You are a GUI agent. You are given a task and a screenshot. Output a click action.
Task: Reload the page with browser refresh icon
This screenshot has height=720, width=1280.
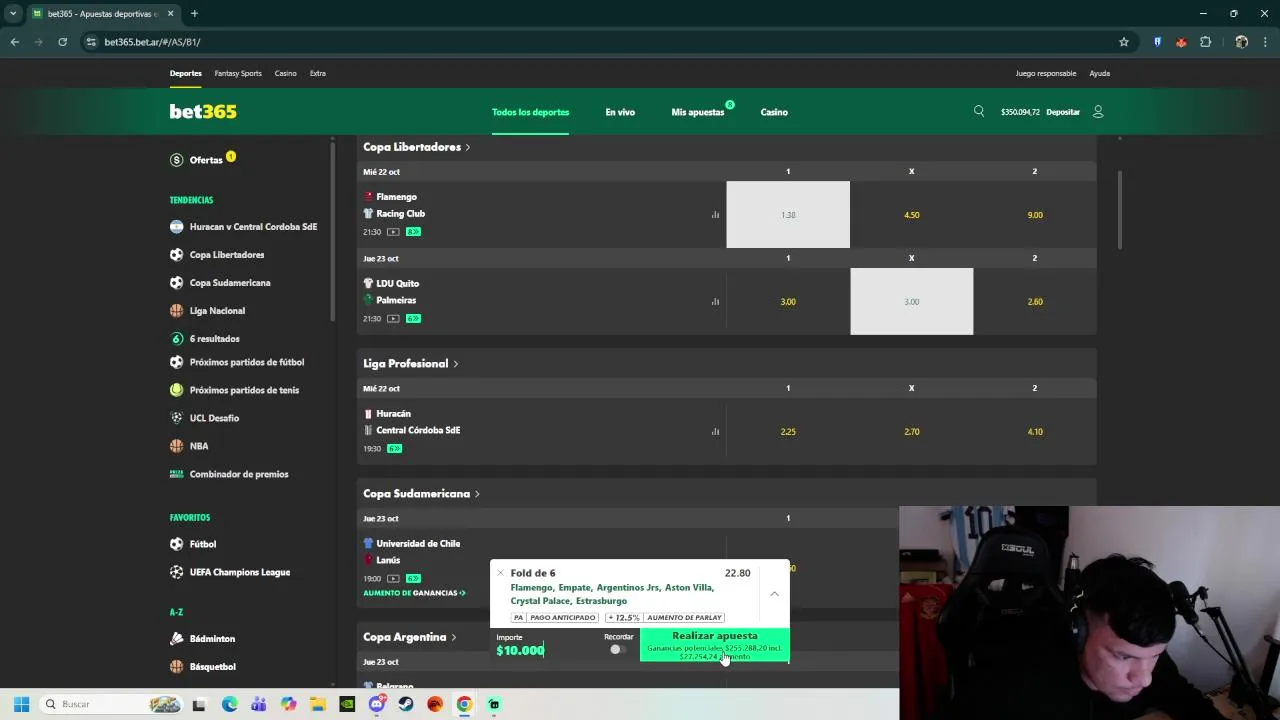tap(62, 42)
